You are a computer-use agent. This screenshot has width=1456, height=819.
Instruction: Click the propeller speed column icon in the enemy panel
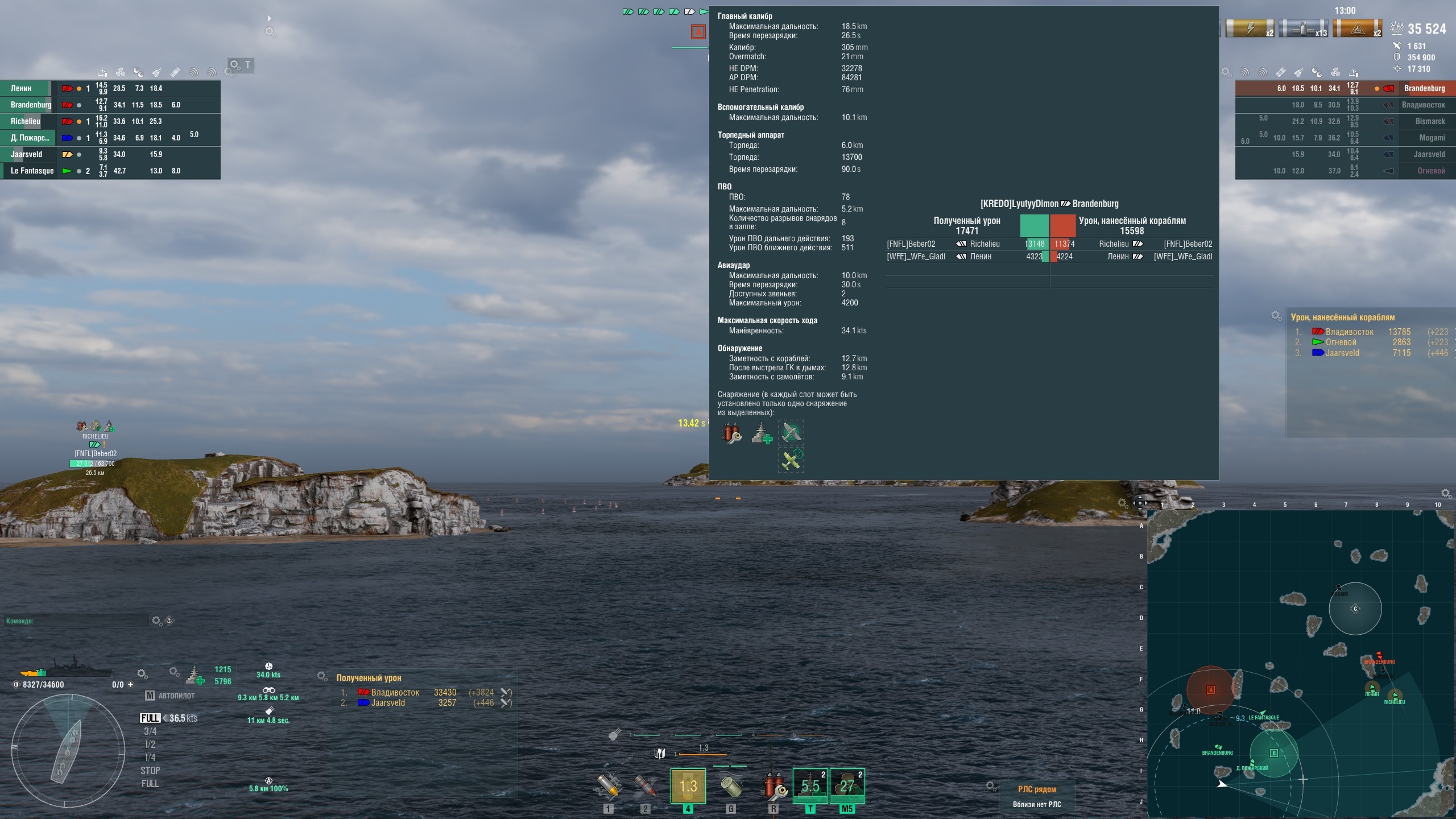pyautogui.click(x=1335, y=72)
